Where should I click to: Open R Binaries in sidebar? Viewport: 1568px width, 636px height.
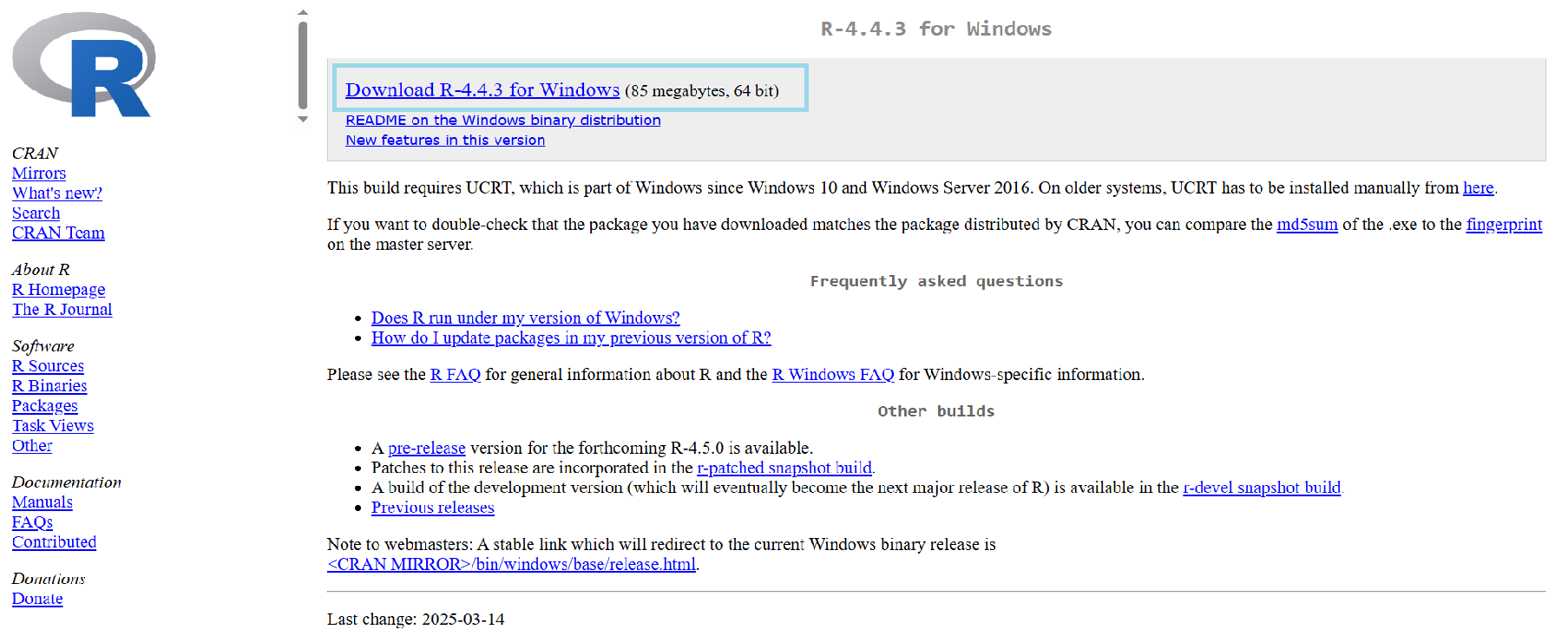tap(49, 385)
